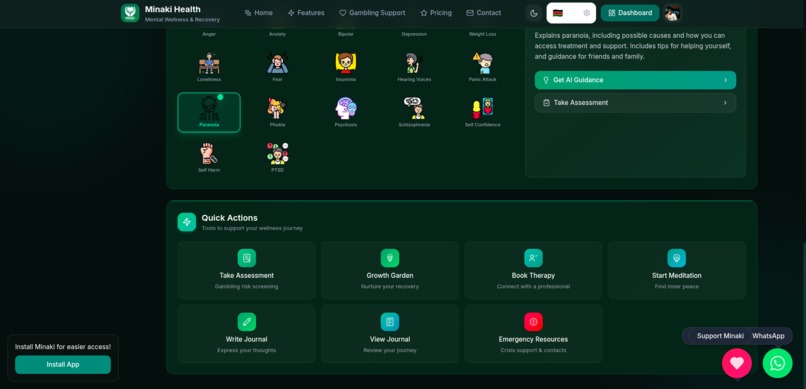Open Emergency Resources quick action
Screen dimensions: 806x389
pyautogui.click(x=533, y=334)
